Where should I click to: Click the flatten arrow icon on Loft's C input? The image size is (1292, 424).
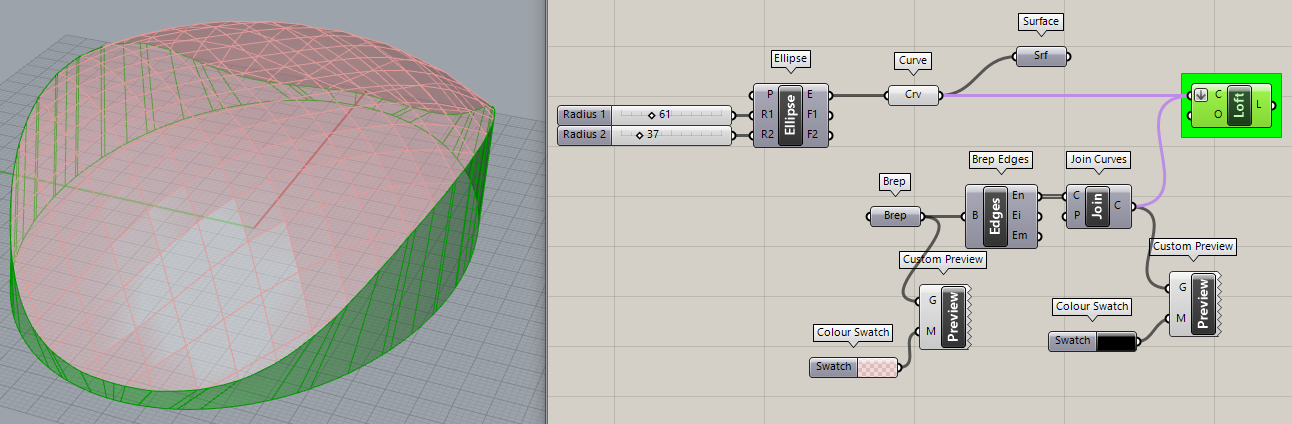click(1201, 95)
